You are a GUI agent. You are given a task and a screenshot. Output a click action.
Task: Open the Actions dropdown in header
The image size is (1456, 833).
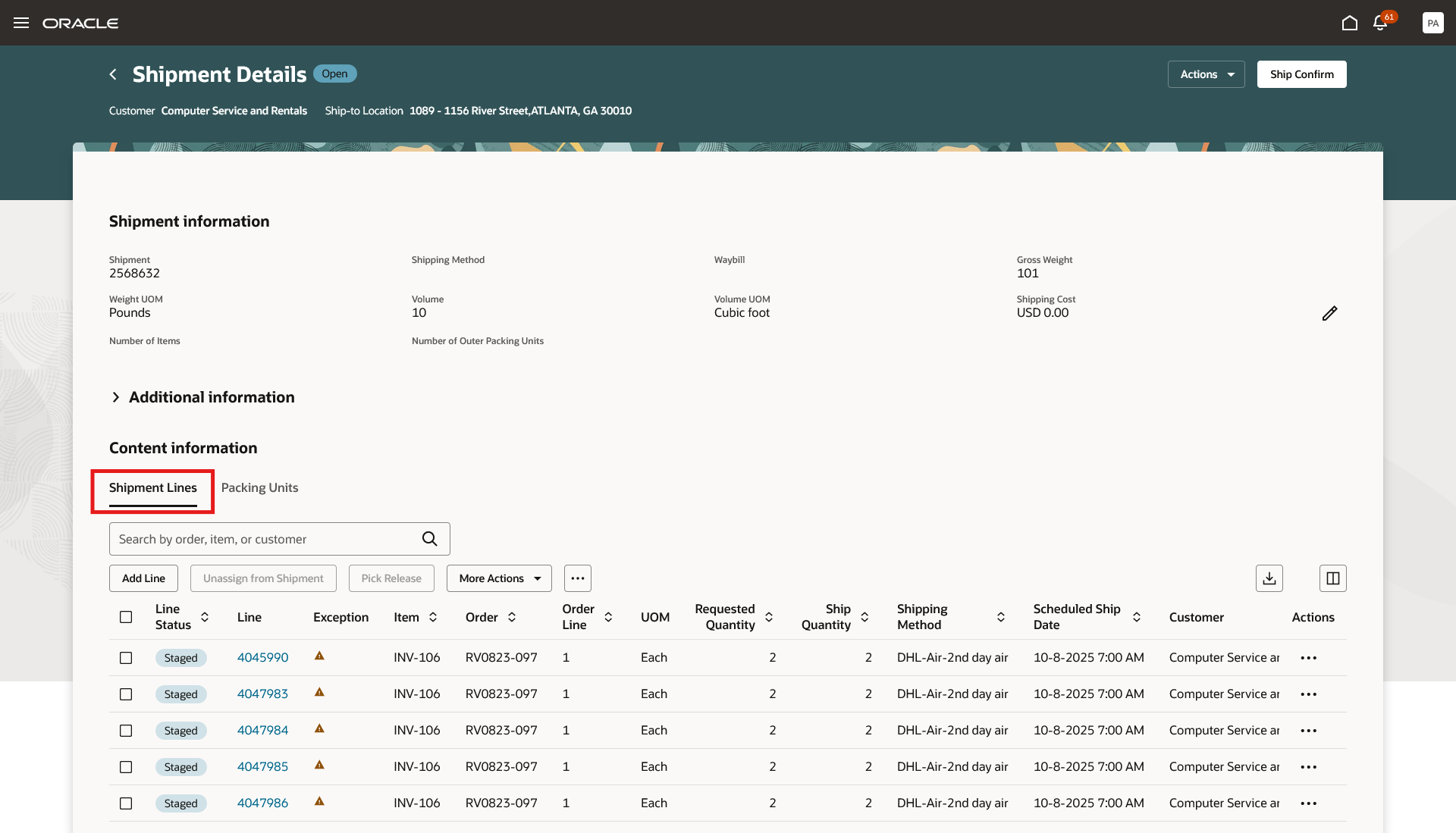click(1206, 74)
